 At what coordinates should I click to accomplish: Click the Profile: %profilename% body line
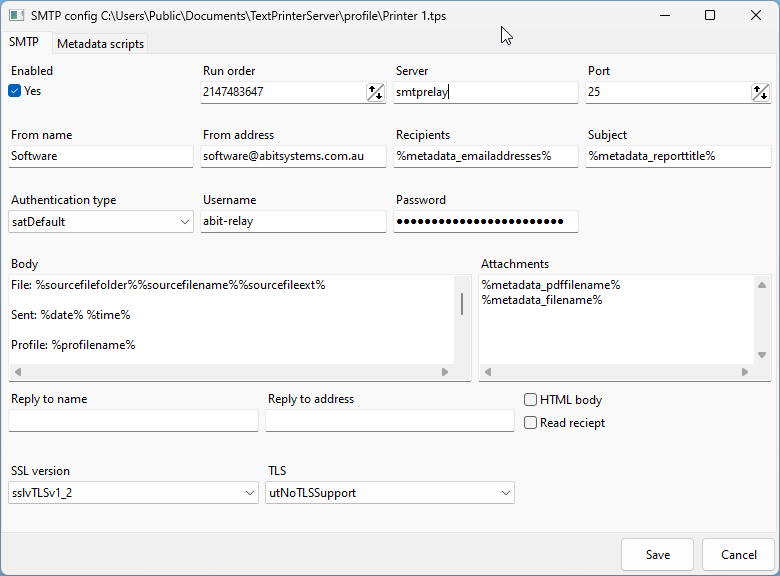73,345
